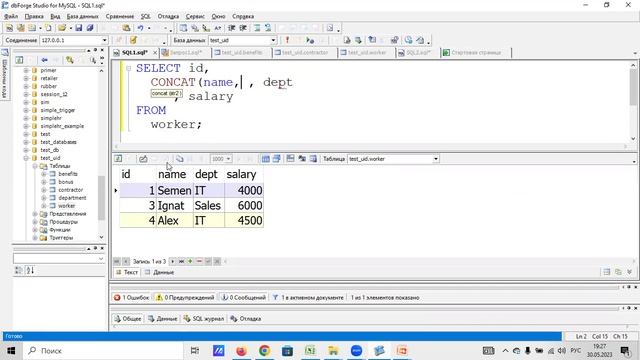Expand the Представления tree node
This screenshot has height=360, width=640.
pos(35,214)
